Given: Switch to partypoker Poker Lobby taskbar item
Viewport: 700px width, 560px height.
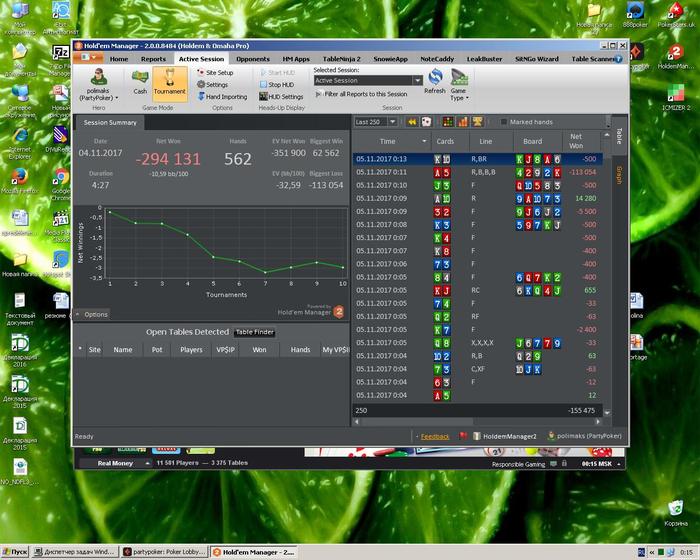Looking at the screenshot, I should (165, 552).
